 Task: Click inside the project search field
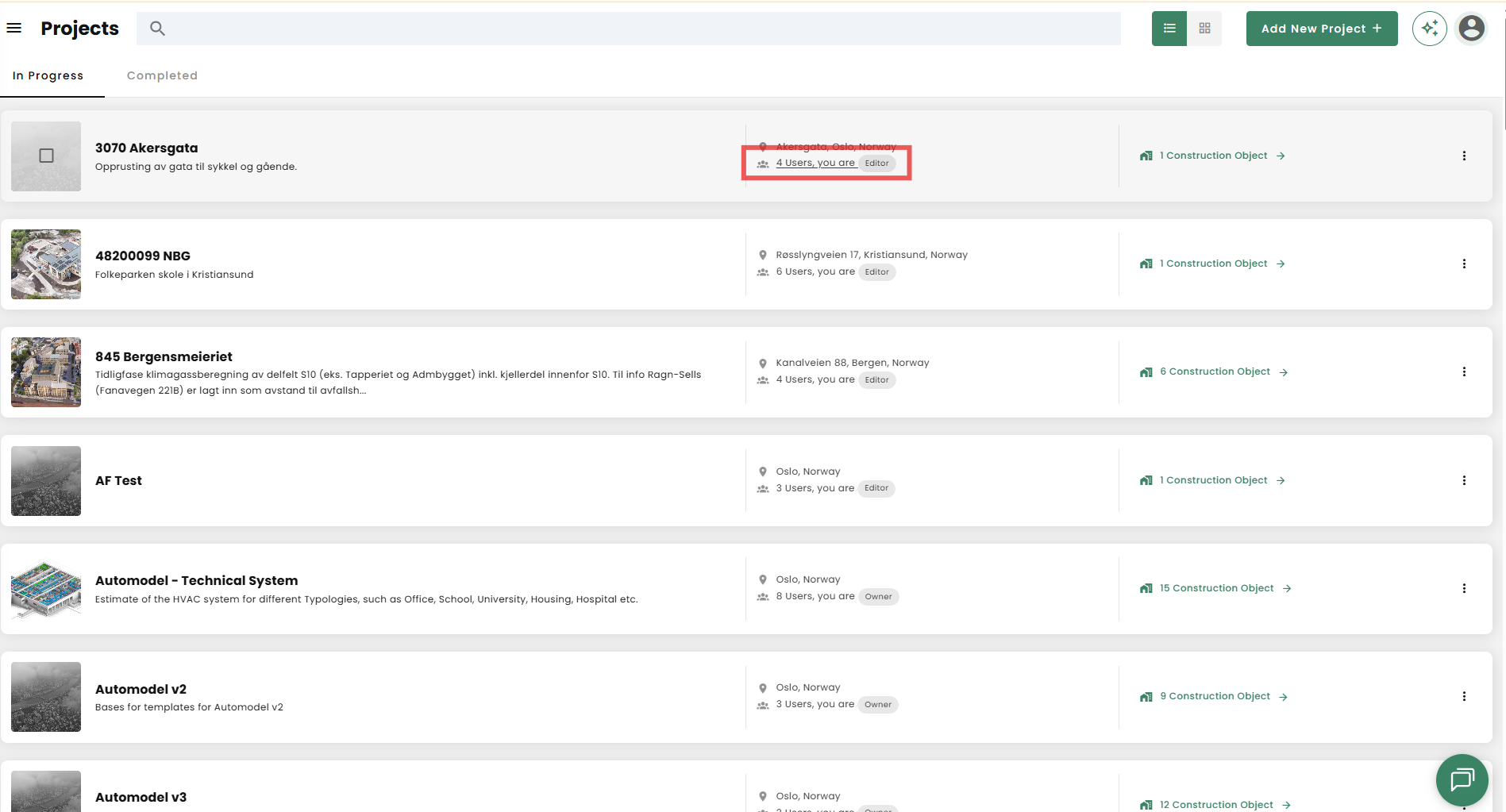click(635, 29)
